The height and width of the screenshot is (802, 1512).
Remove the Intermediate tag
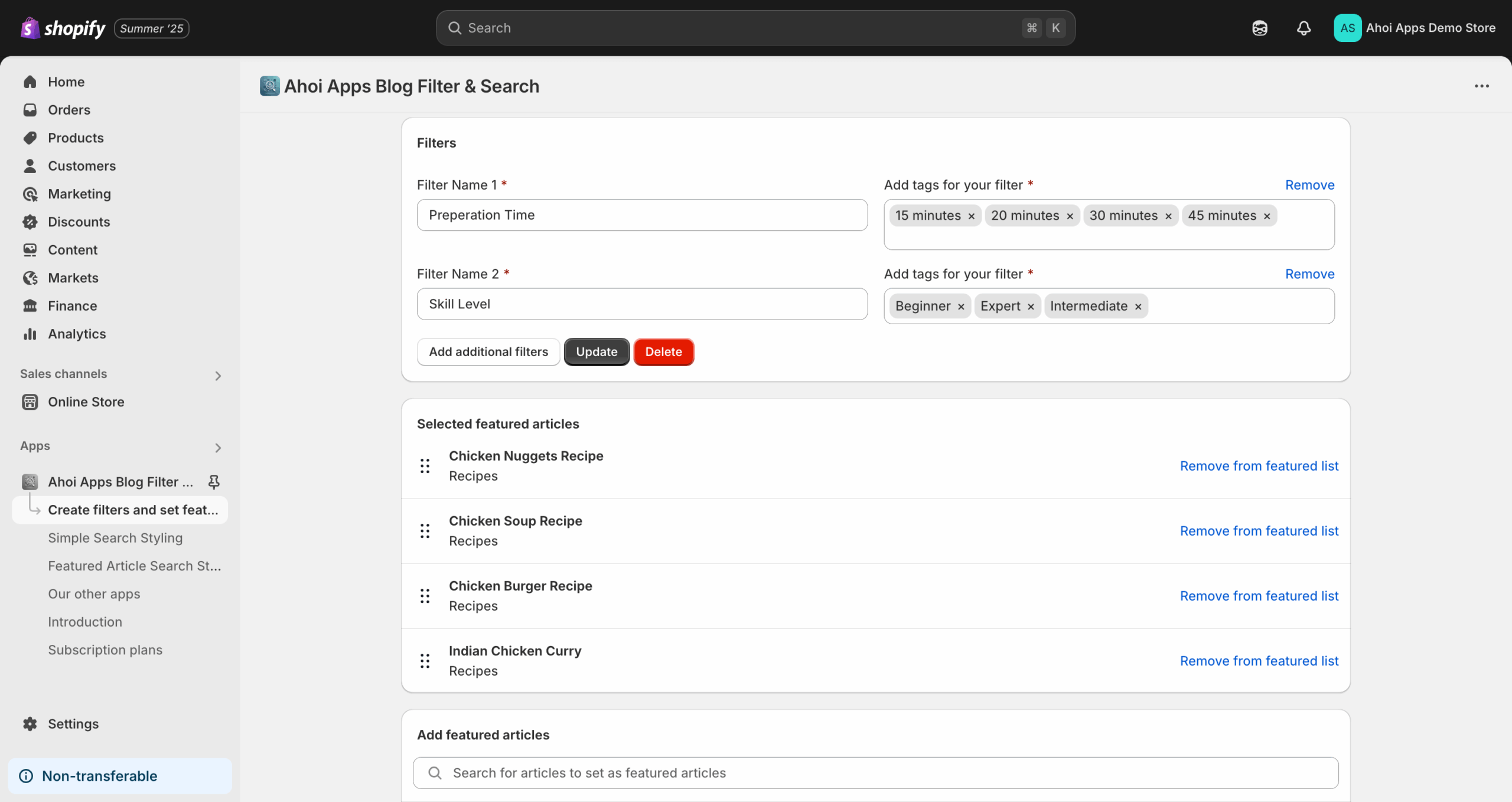pyautogui.click(x=1138, y=307)
